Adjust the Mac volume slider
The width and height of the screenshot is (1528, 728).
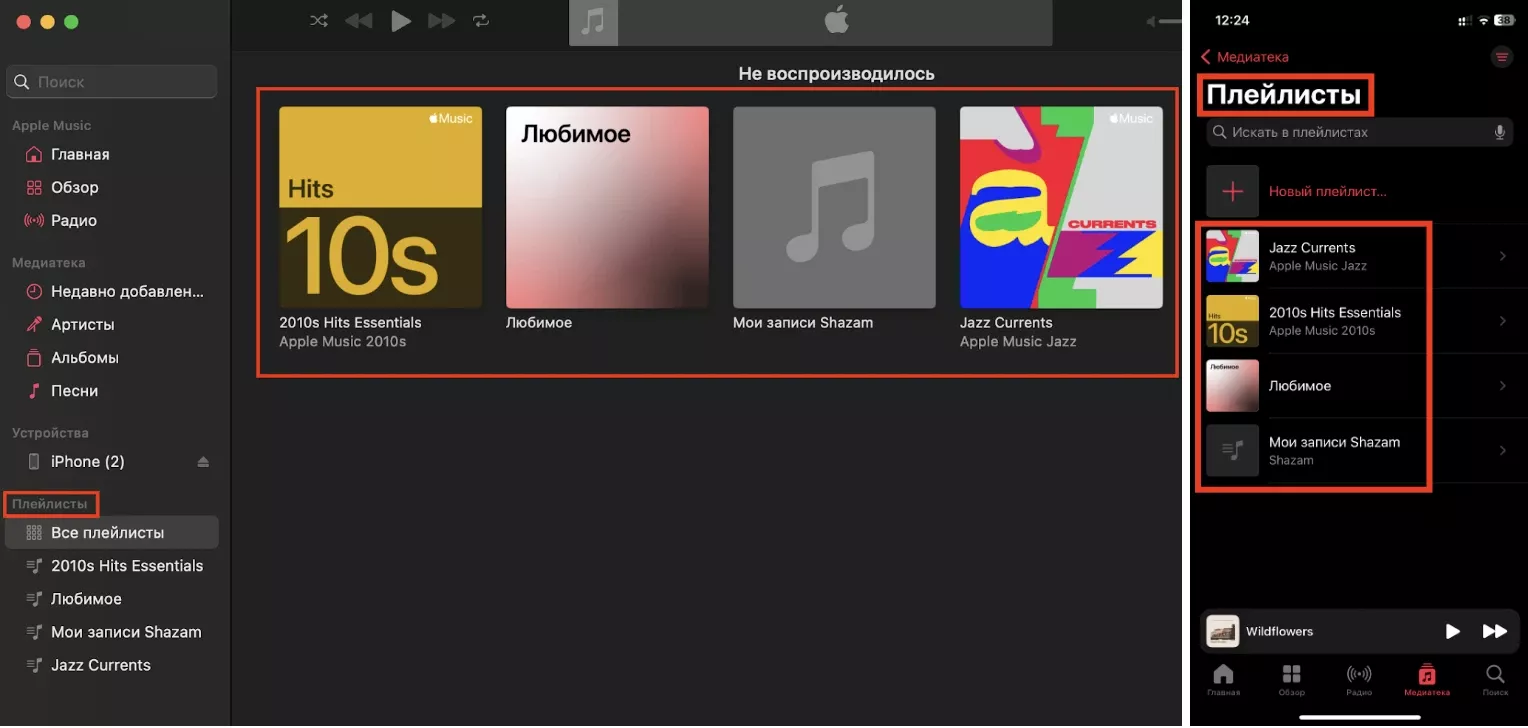click(x=1170, y=21)
